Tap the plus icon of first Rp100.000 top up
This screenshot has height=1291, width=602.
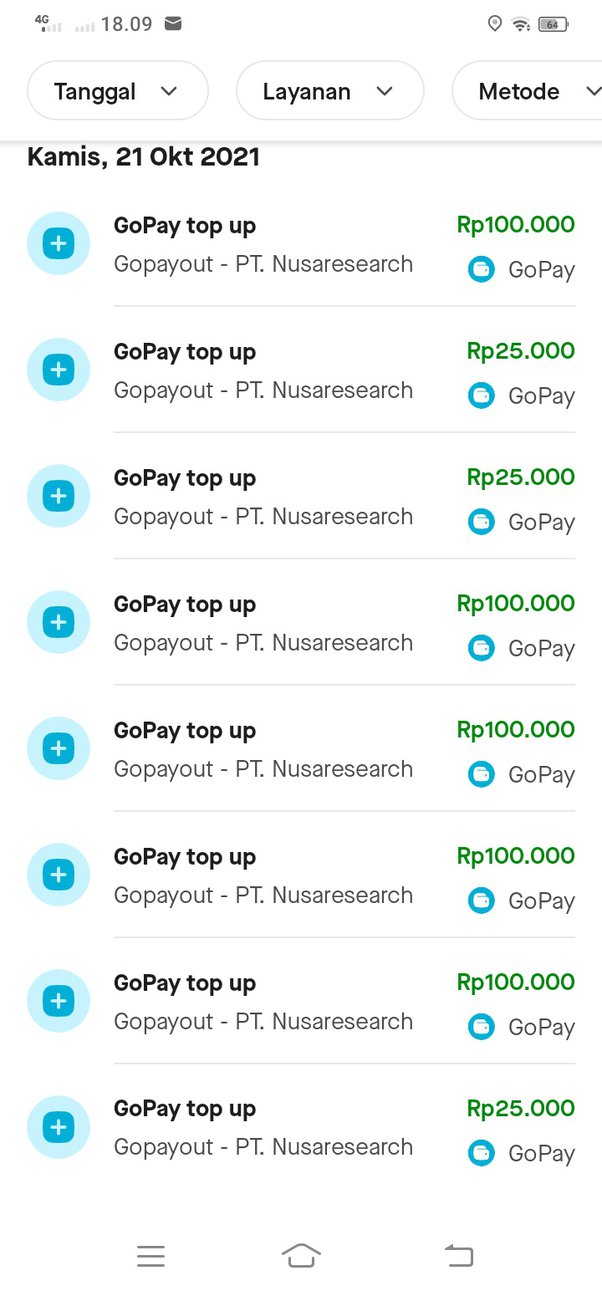[58, 243]
